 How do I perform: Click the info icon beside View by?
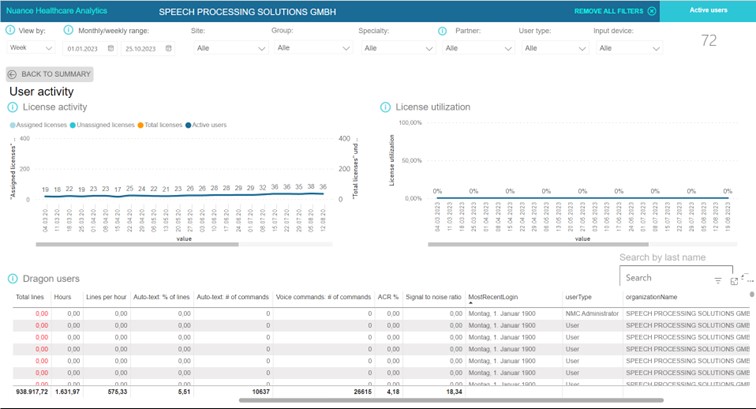(12, 31)
